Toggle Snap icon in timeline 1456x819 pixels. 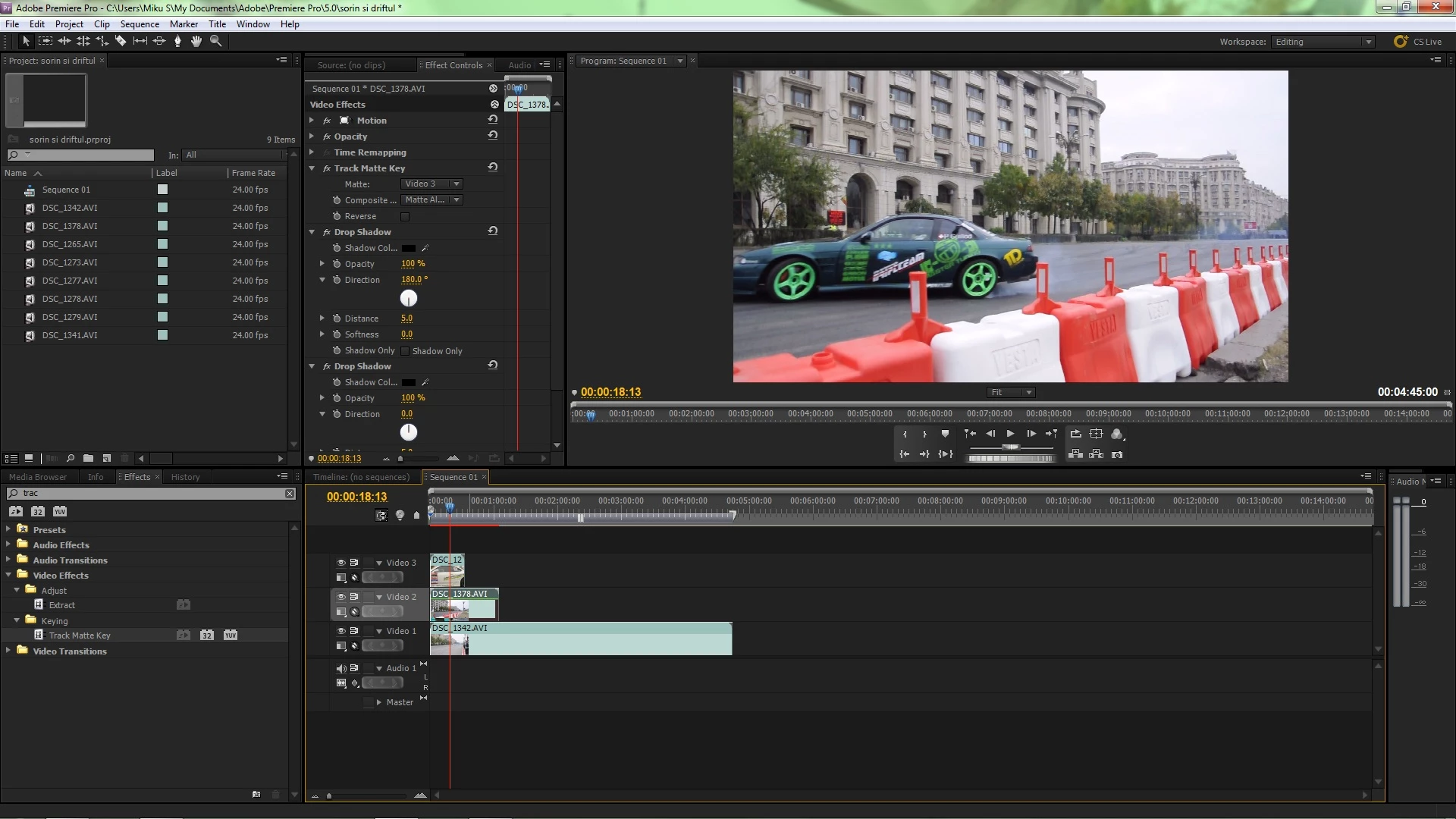(x=381, y=515)
